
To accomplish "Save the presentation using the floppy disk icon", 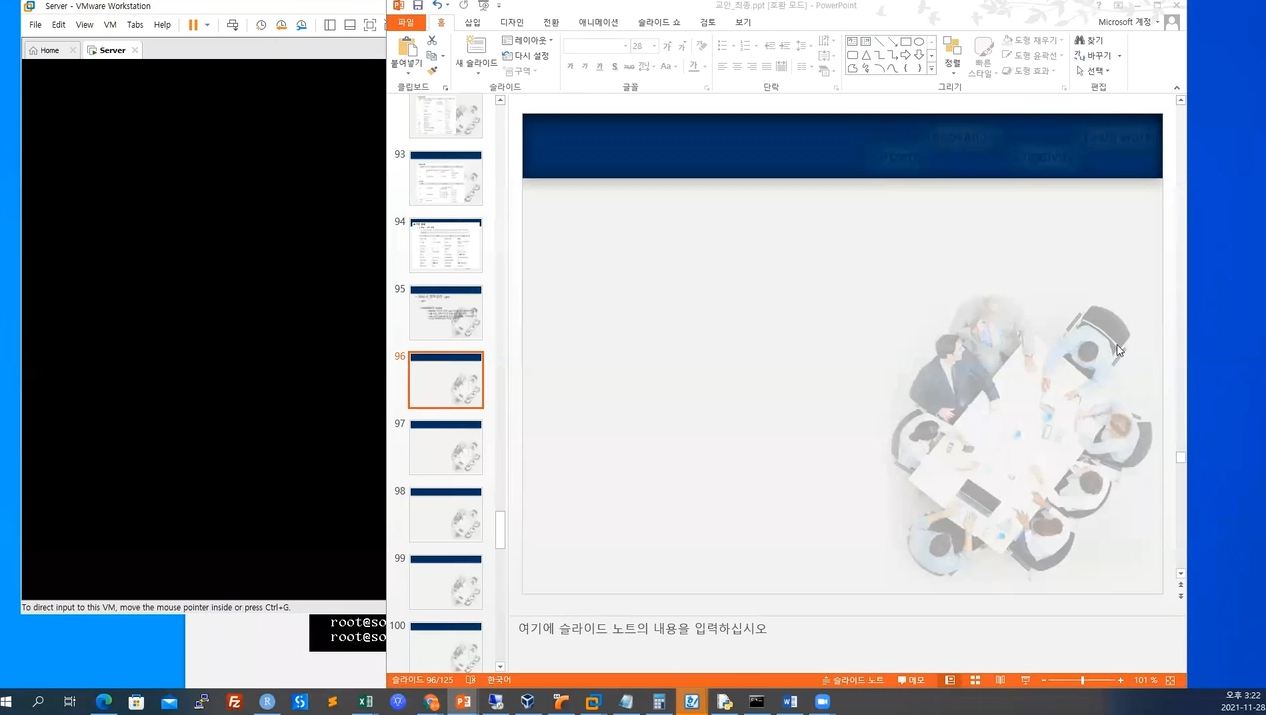I will [x=418, y=6].
